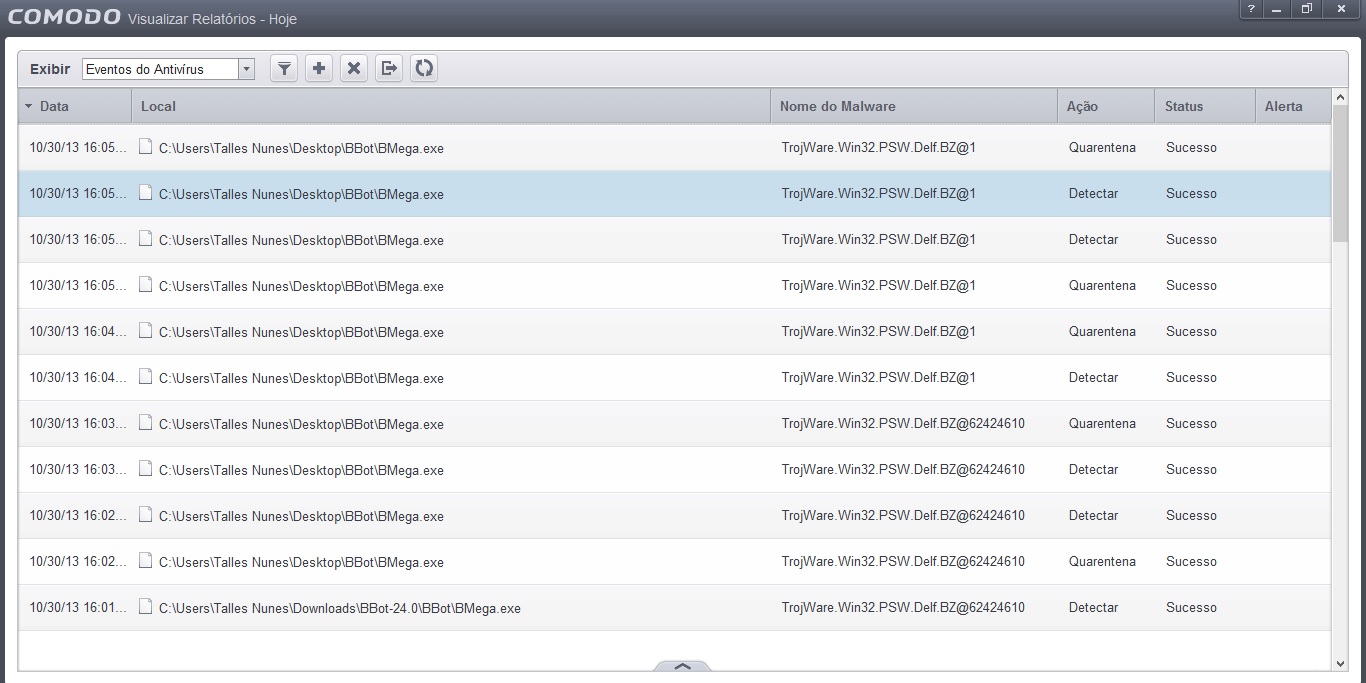Open help via the question mark icon
The width and height of the screenshot is (1366, 683).
click(1251, 9)
